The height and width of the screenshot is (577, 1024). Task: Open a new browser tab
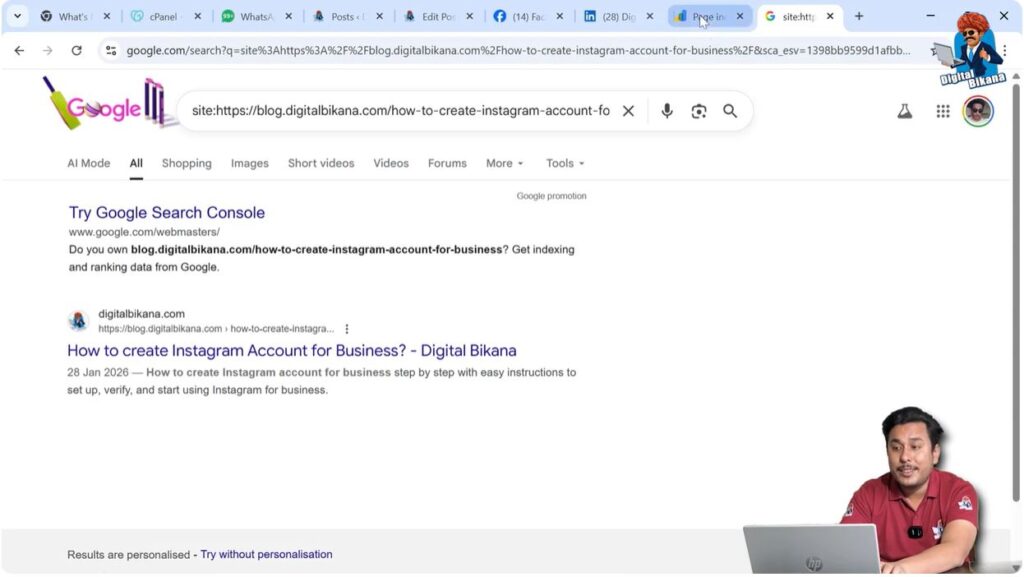pos(859,16)
